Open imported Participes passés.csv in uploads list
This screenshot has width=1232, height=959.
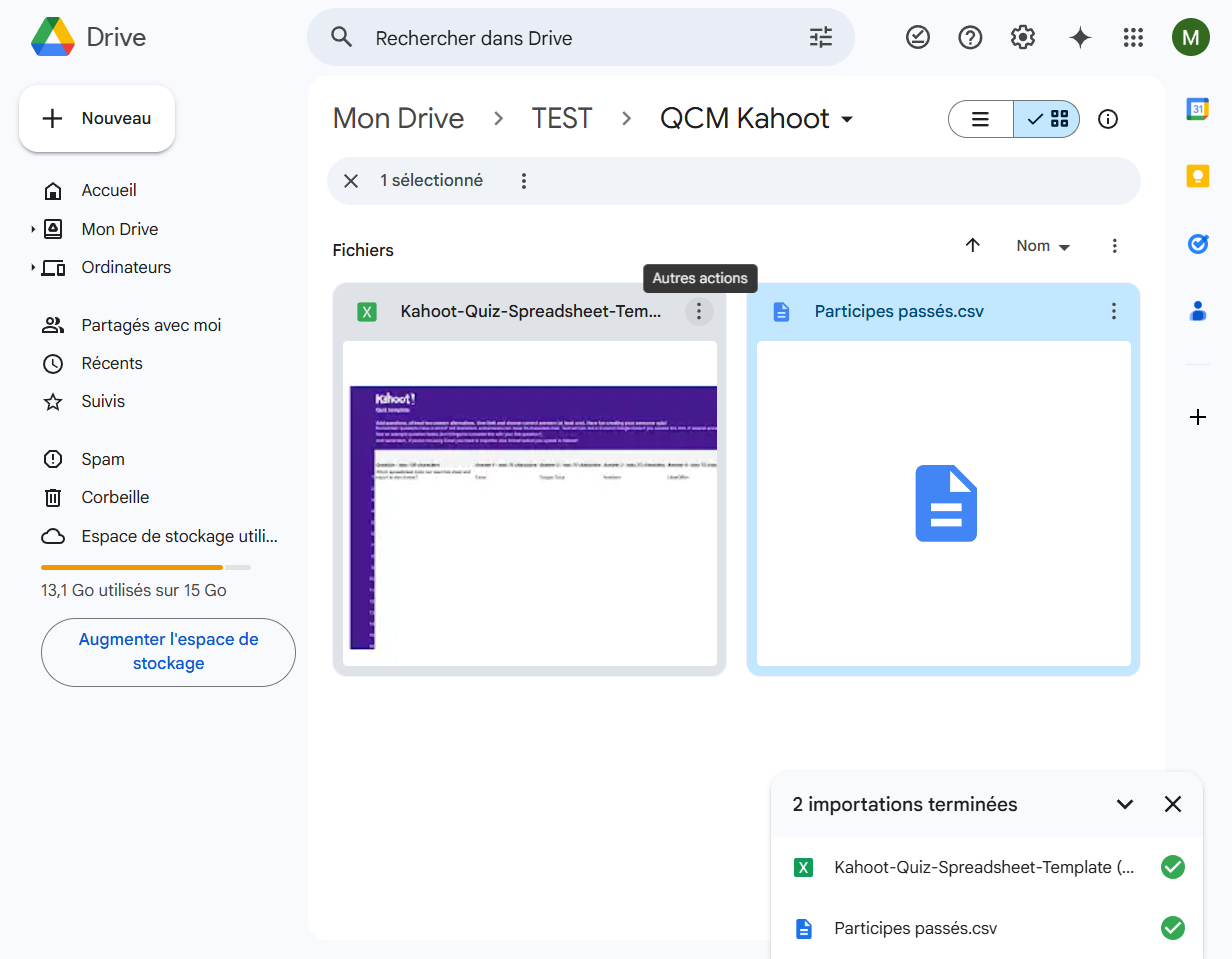coord(916,929)
